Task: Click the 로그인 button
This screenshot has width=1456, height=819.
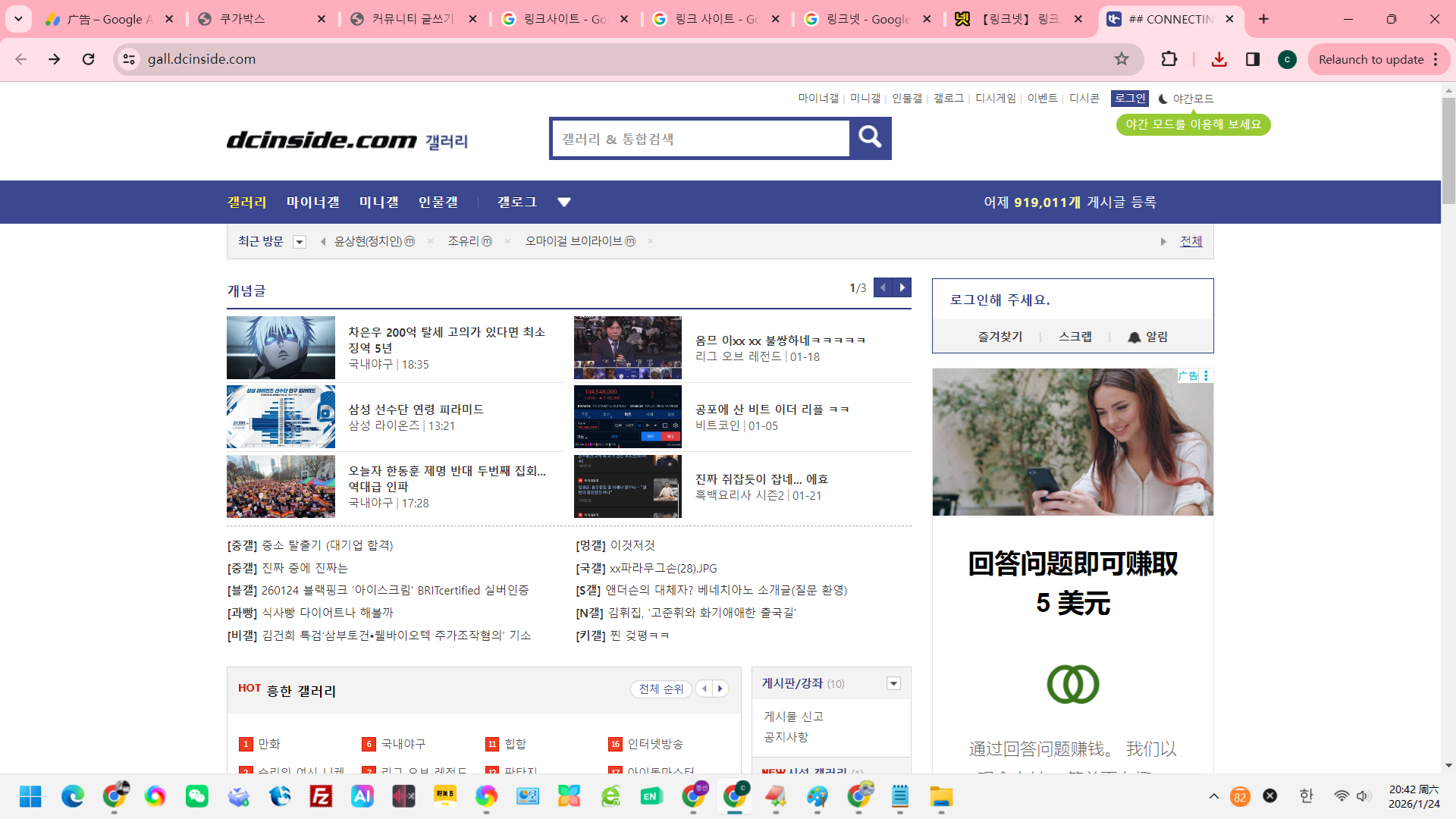Action: click(x=1129, y=99)
